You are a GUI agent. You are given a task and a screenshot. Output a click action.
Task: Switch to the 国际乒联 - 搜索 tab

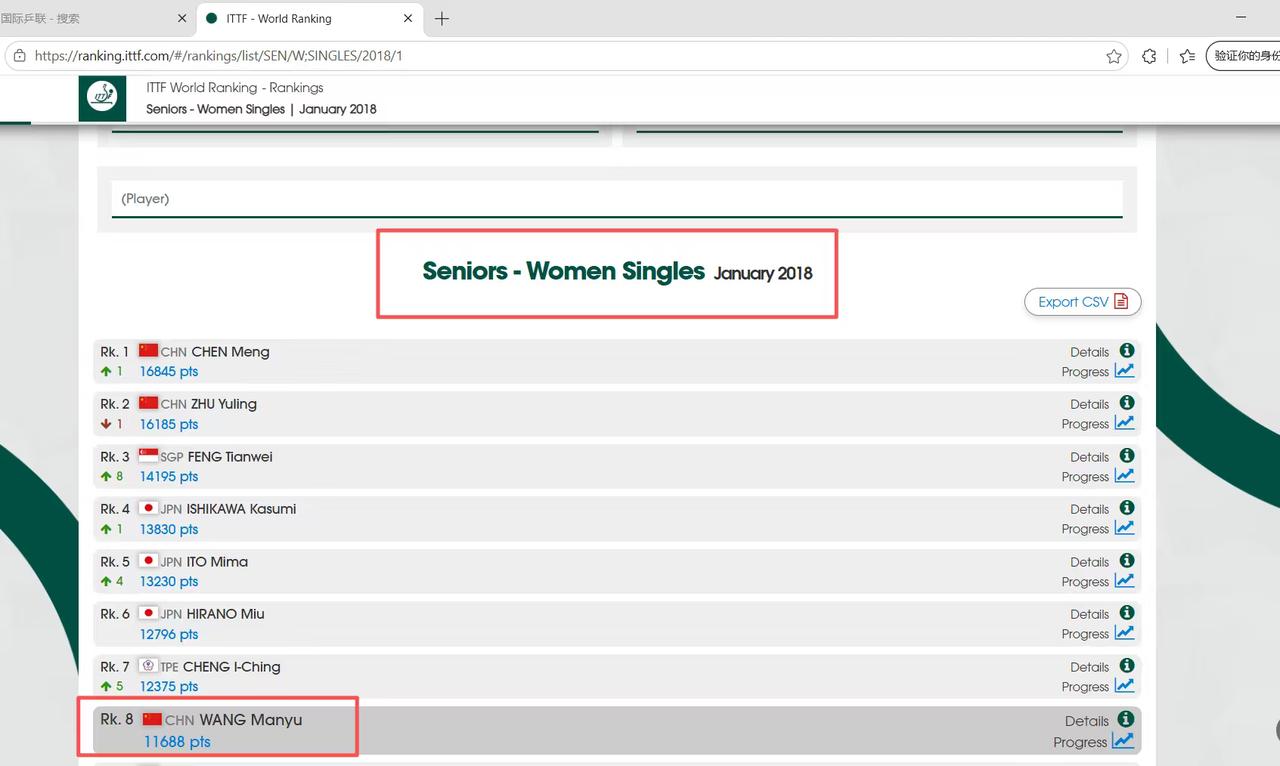(x=95, y=18)
